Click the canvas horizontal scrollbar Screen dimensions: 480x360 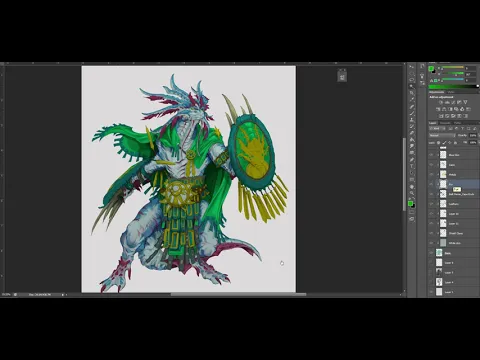tap(238, 294)
